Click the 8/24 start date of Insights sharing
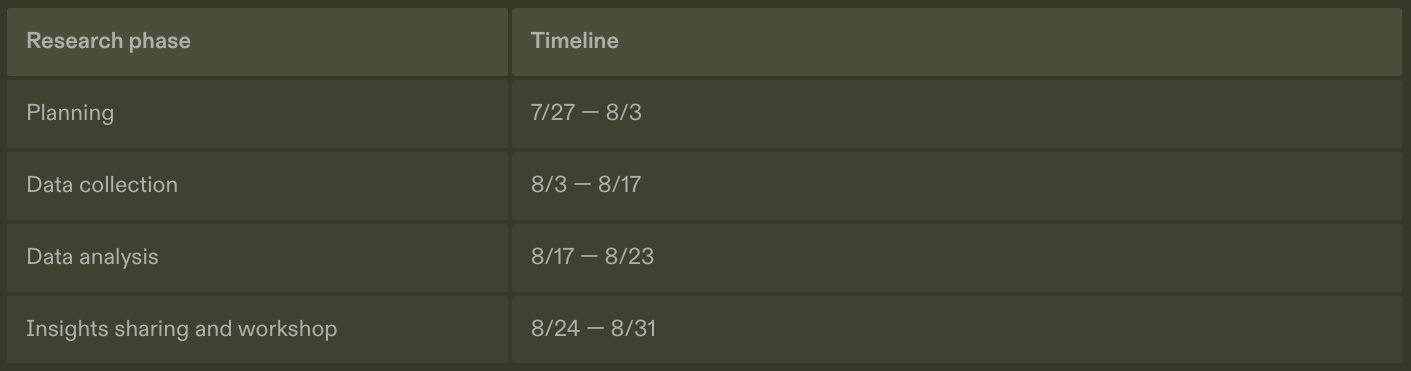 coord(555,328)
